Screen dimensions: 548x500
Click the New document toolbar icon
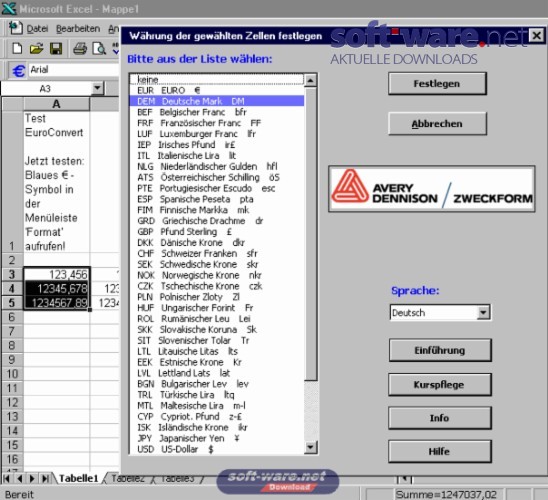tap(17, 48)
